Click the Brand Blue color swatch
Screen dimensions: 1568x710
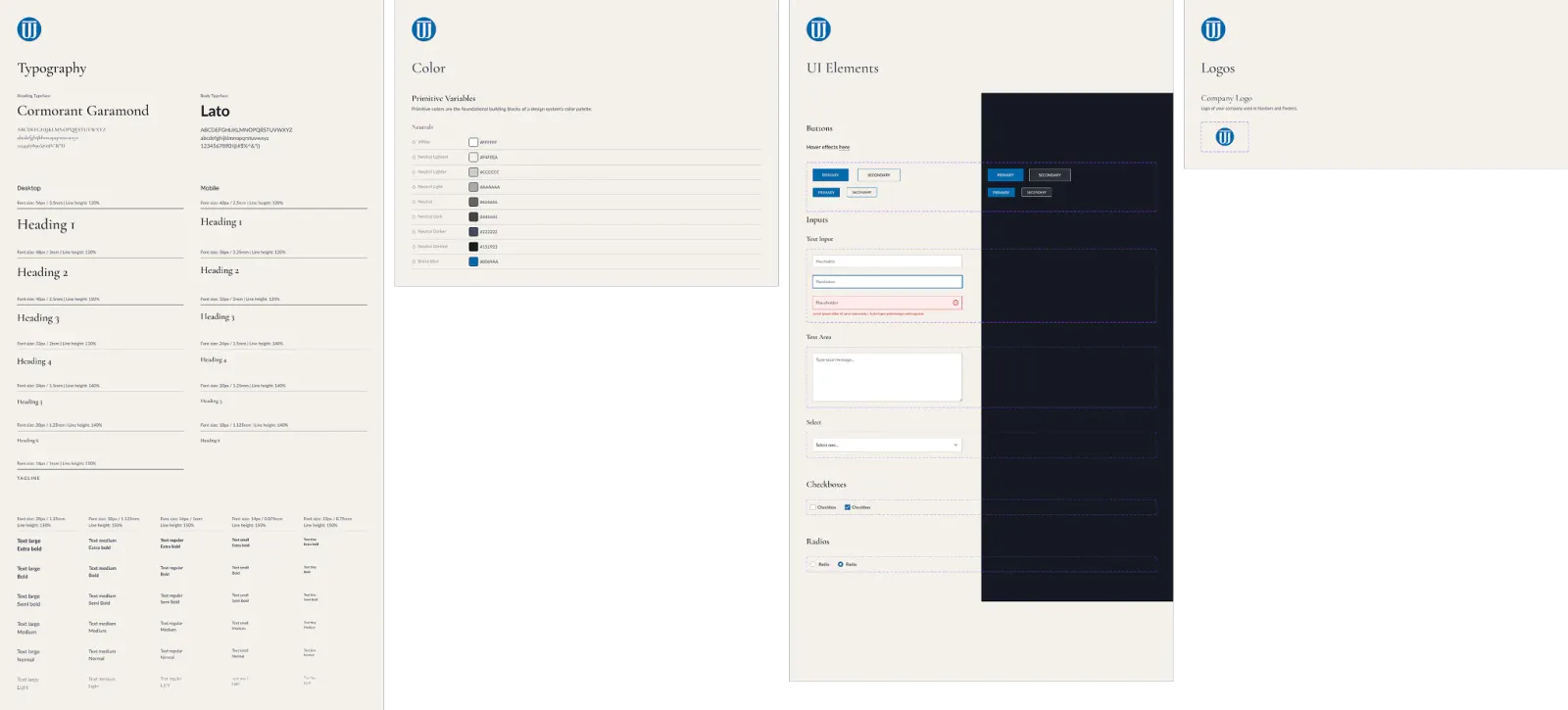473,261
